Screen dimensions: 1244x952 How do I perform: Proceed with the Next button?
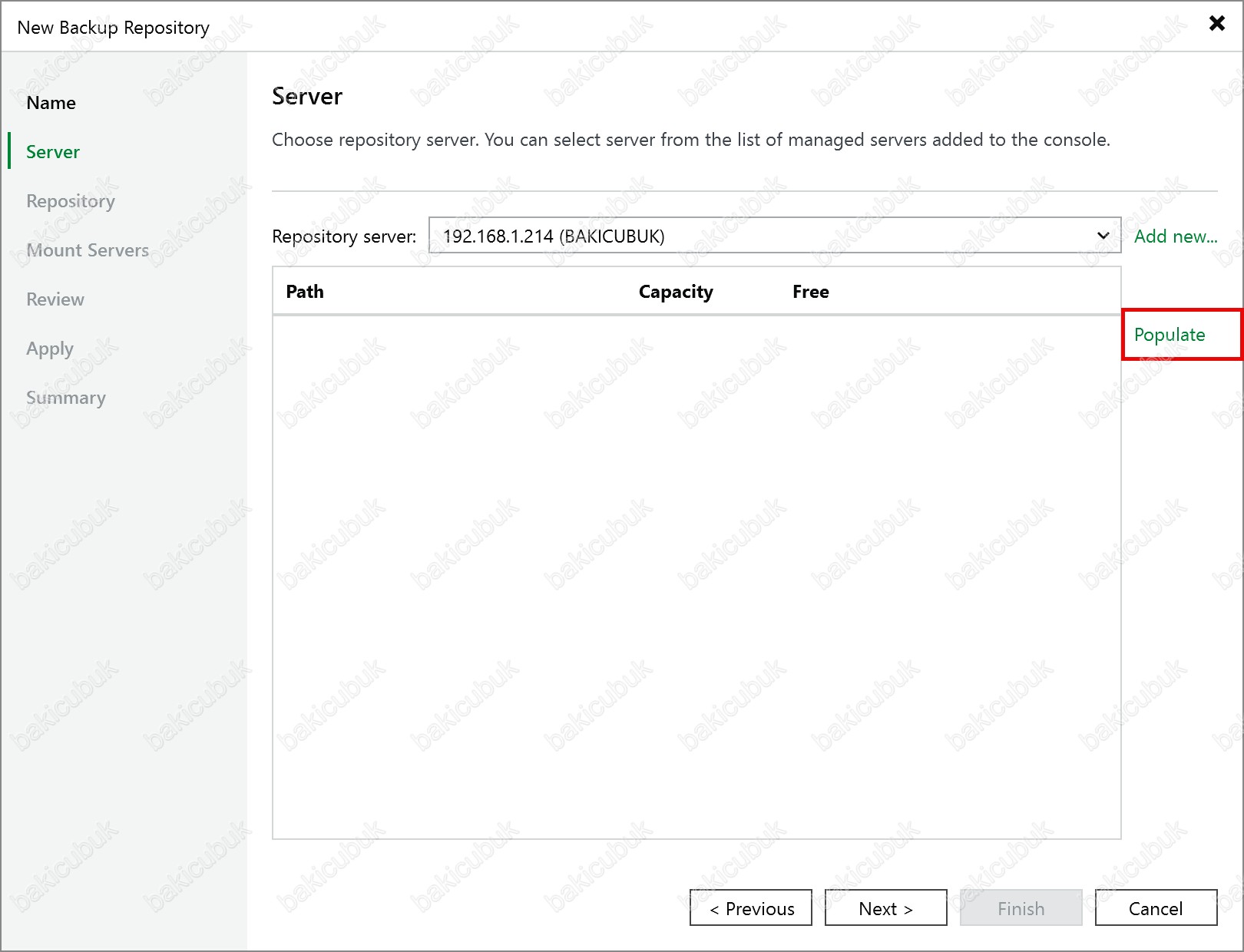coord(885,908)
